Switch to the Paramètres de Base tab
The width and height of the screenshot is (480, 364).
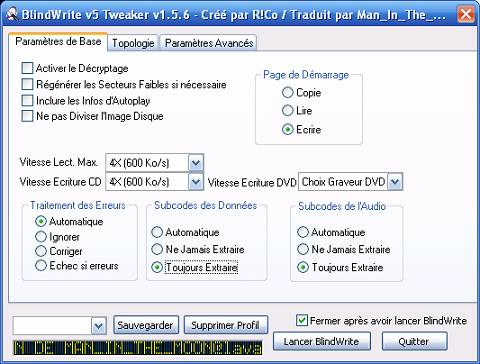[58, 42]
